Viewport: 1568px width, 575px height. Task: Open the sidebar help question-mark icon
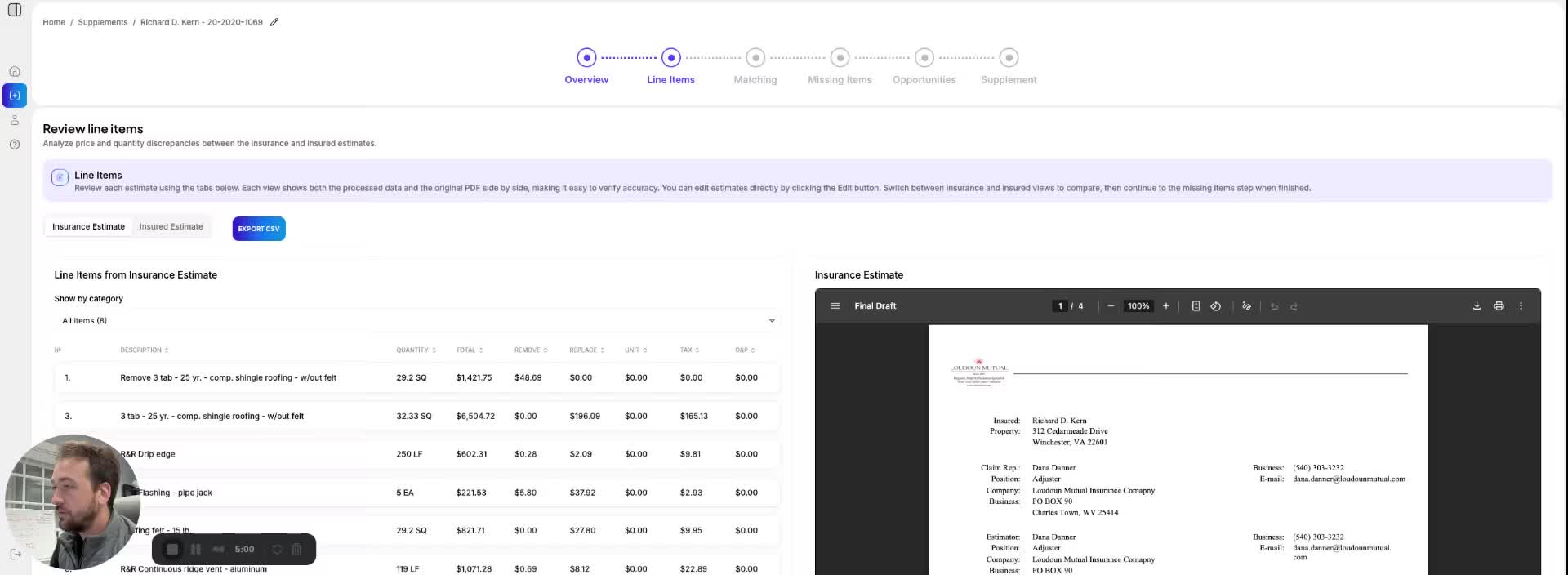(15, 145)
